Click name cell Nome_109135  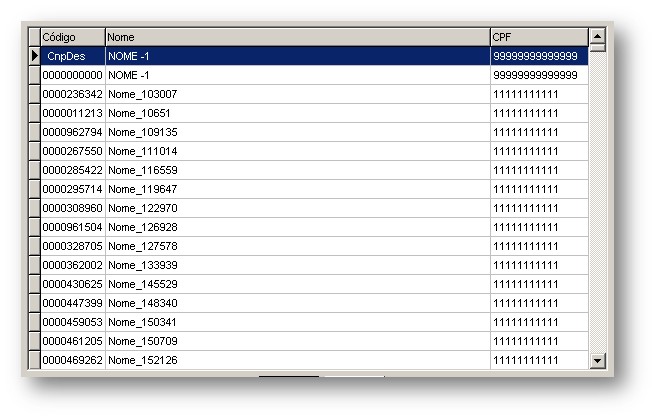click(297, 132)
